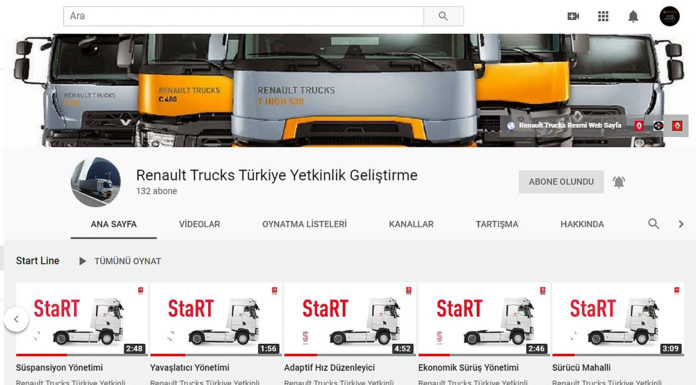
Task: Click the search magnifier button
Action: pos(443,16)
